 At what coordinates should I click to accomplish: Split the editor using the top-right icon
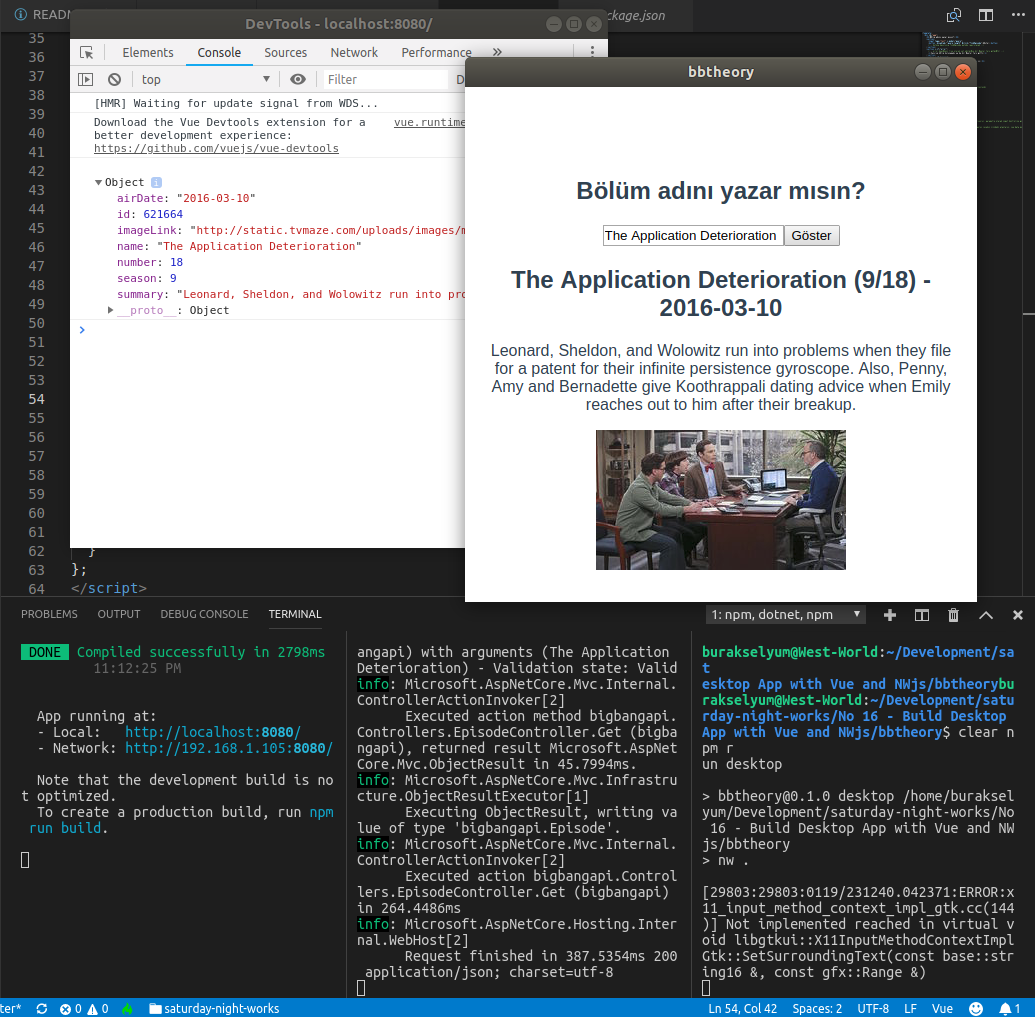986,15
